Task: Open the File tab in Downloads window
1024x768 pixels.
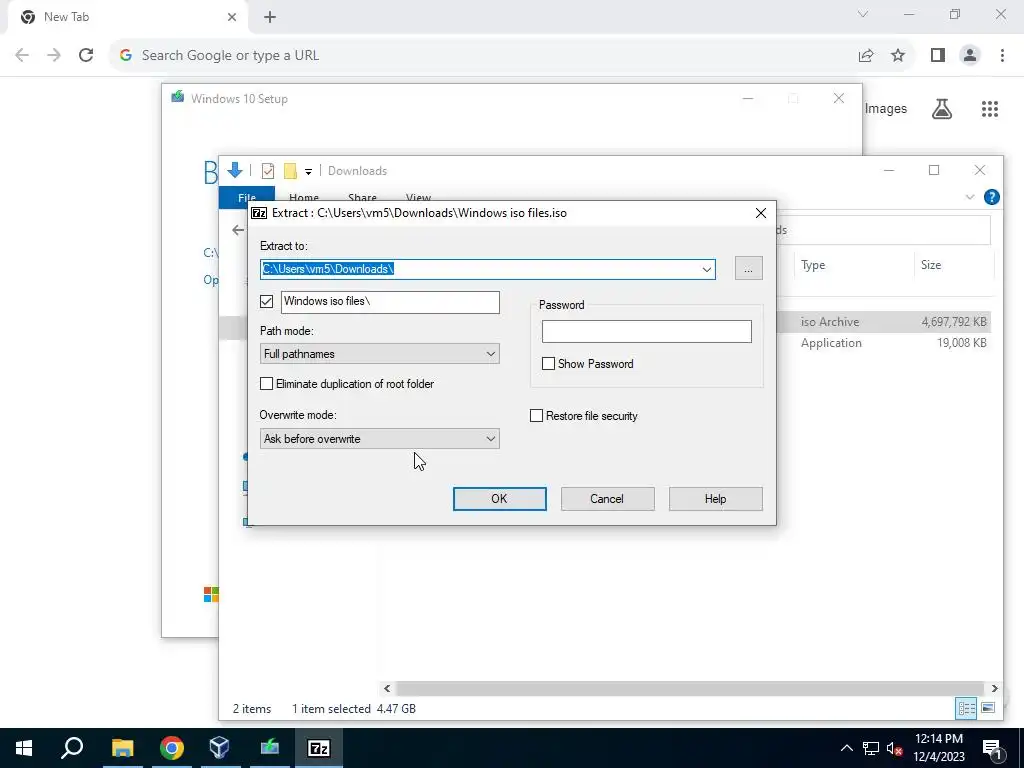Action: coord(247,197)
